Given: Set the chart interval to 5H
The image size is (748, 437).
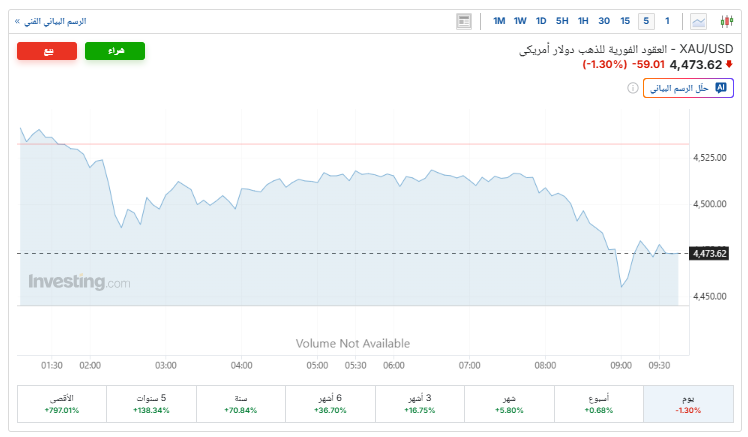Looking at the screenshot, I should coord(562,21).
